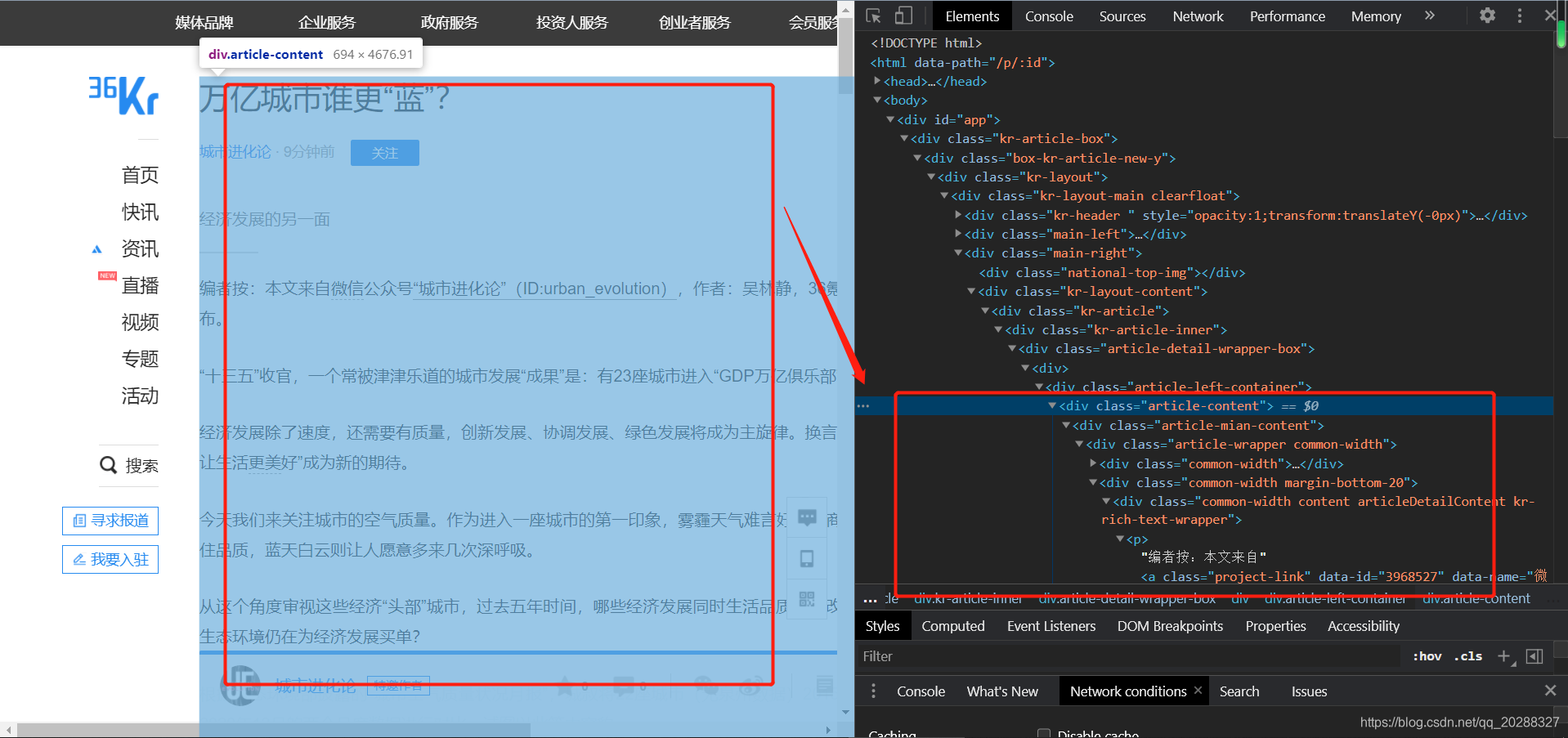
Task: Collapse the body element node
Action: click(877, 100)
